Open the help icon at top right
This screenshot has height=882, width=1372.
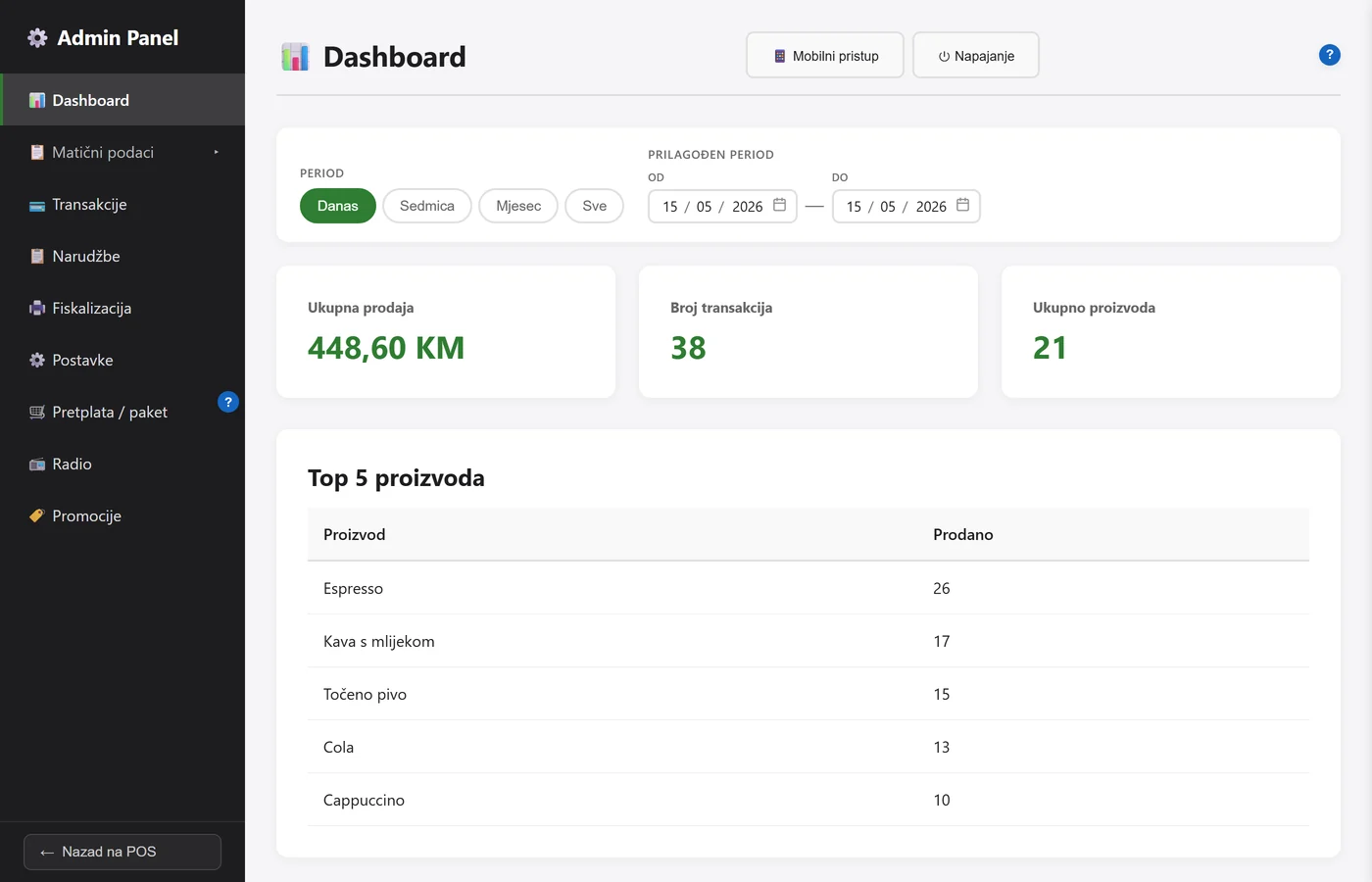pos(1329,55)
